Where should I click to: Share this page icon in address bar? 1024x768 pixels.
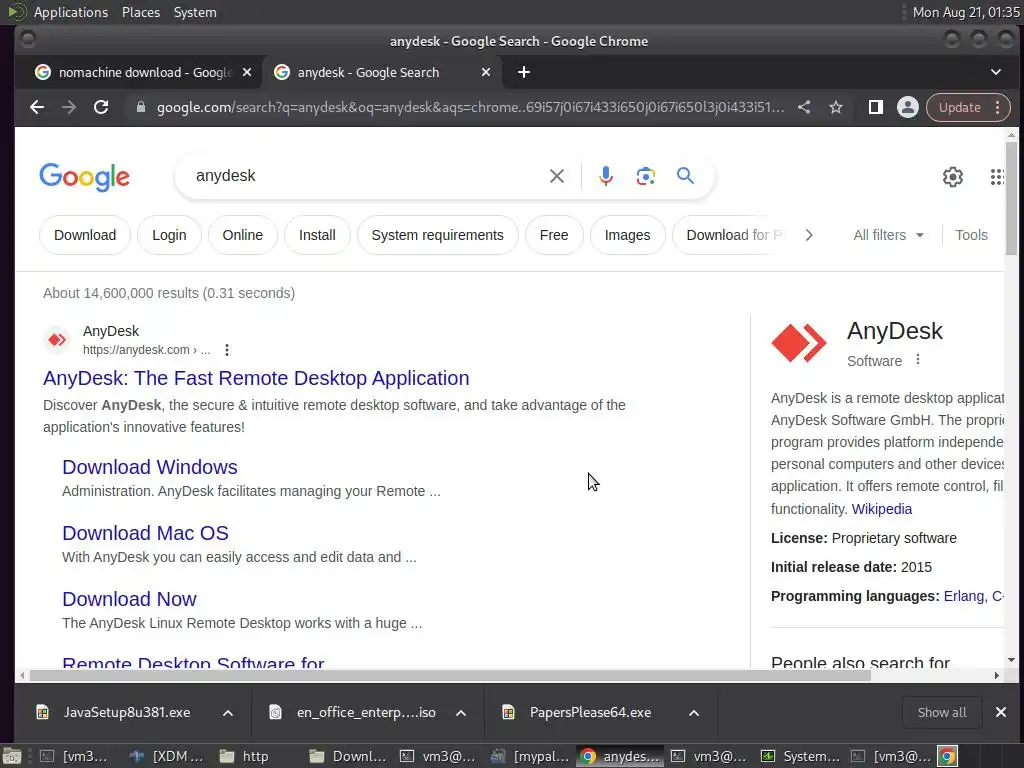[804, 107]
